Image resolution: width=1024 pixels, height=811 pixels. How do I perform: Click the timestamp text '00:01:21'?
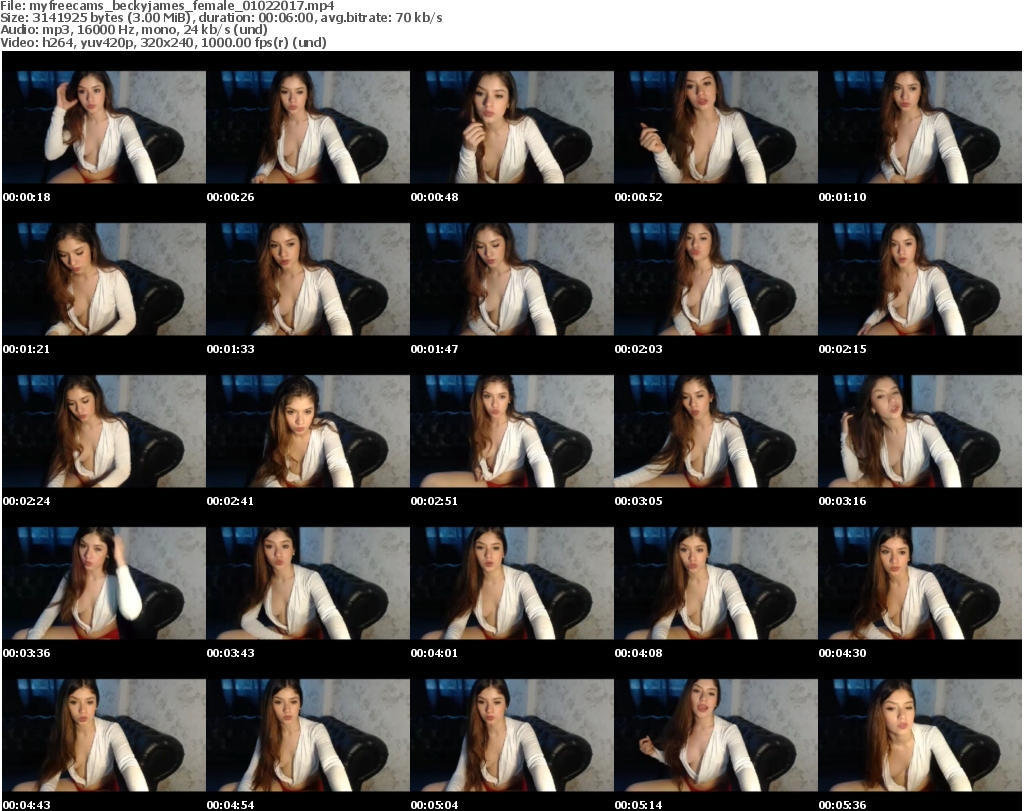(27, 349)
